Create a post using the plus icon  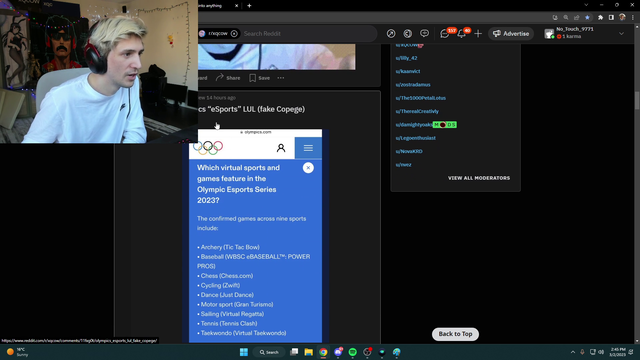478,34
